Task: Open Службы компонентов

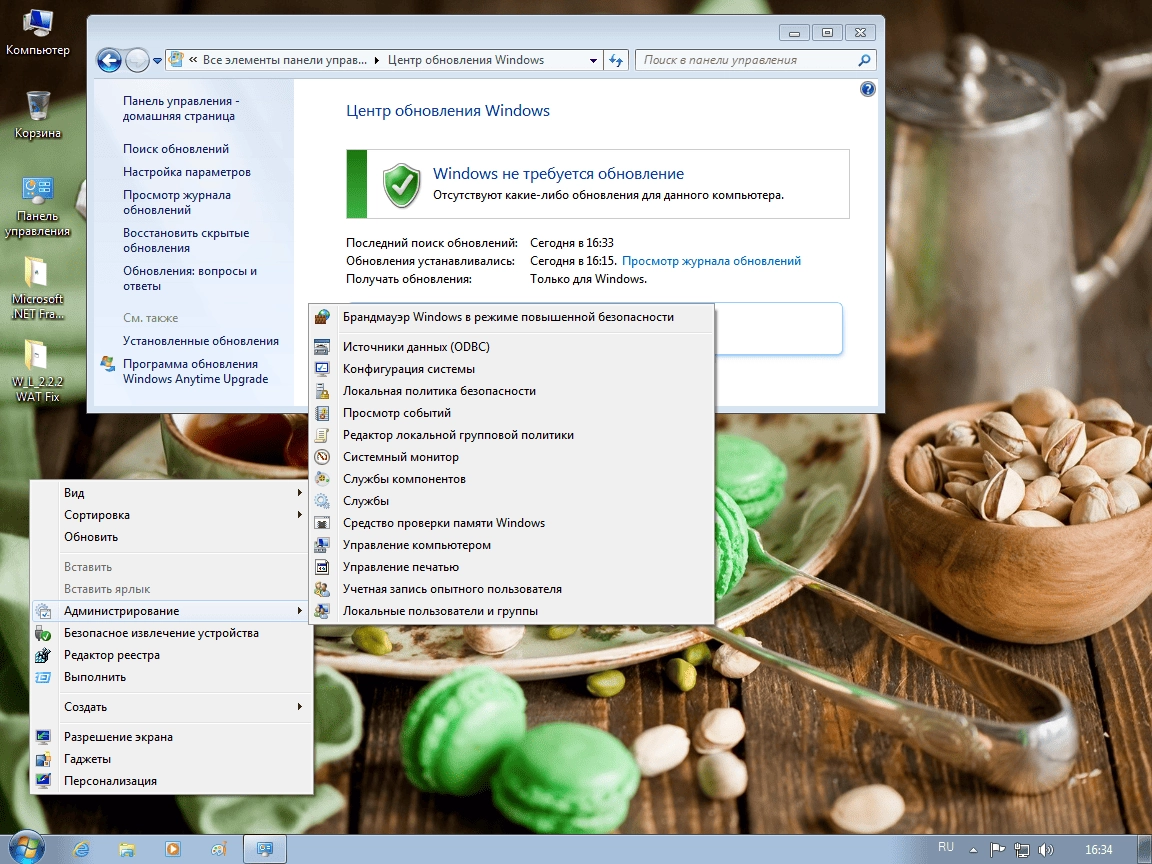Action: [x=511, y=479]
